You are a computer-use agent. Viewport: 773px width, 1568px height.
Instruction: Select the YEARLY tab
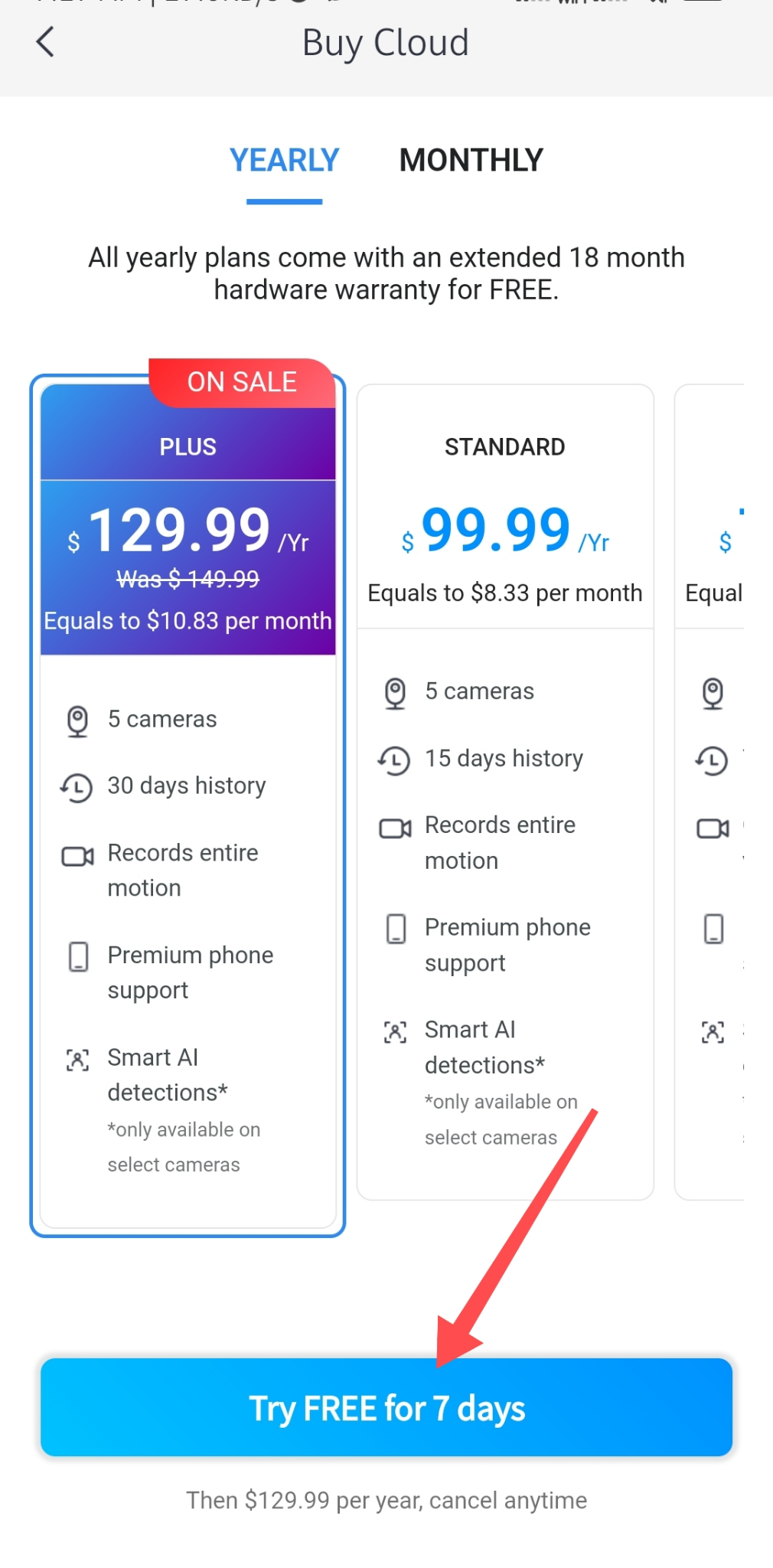(x=284, y=161)
